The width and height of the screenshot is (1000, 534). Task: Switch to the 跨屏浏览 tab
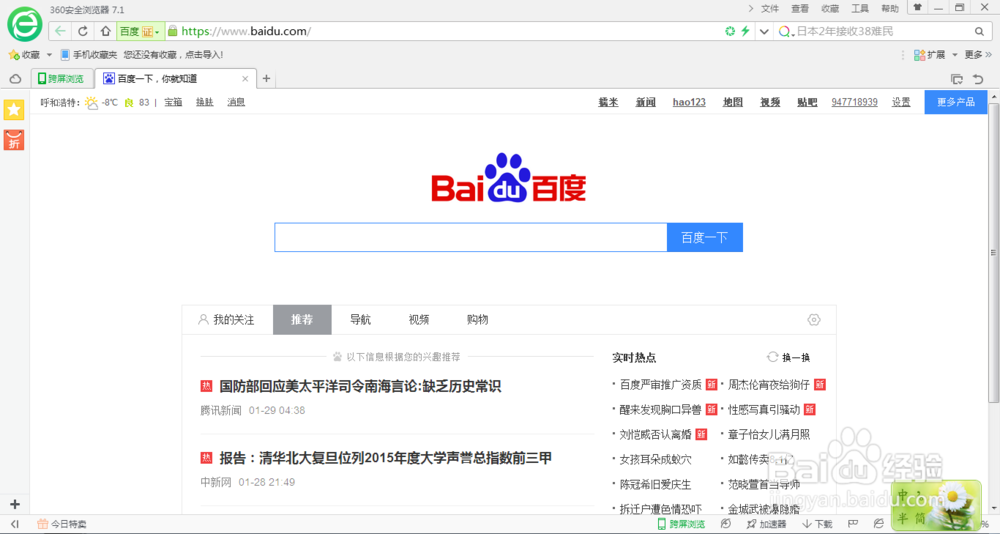63,78
